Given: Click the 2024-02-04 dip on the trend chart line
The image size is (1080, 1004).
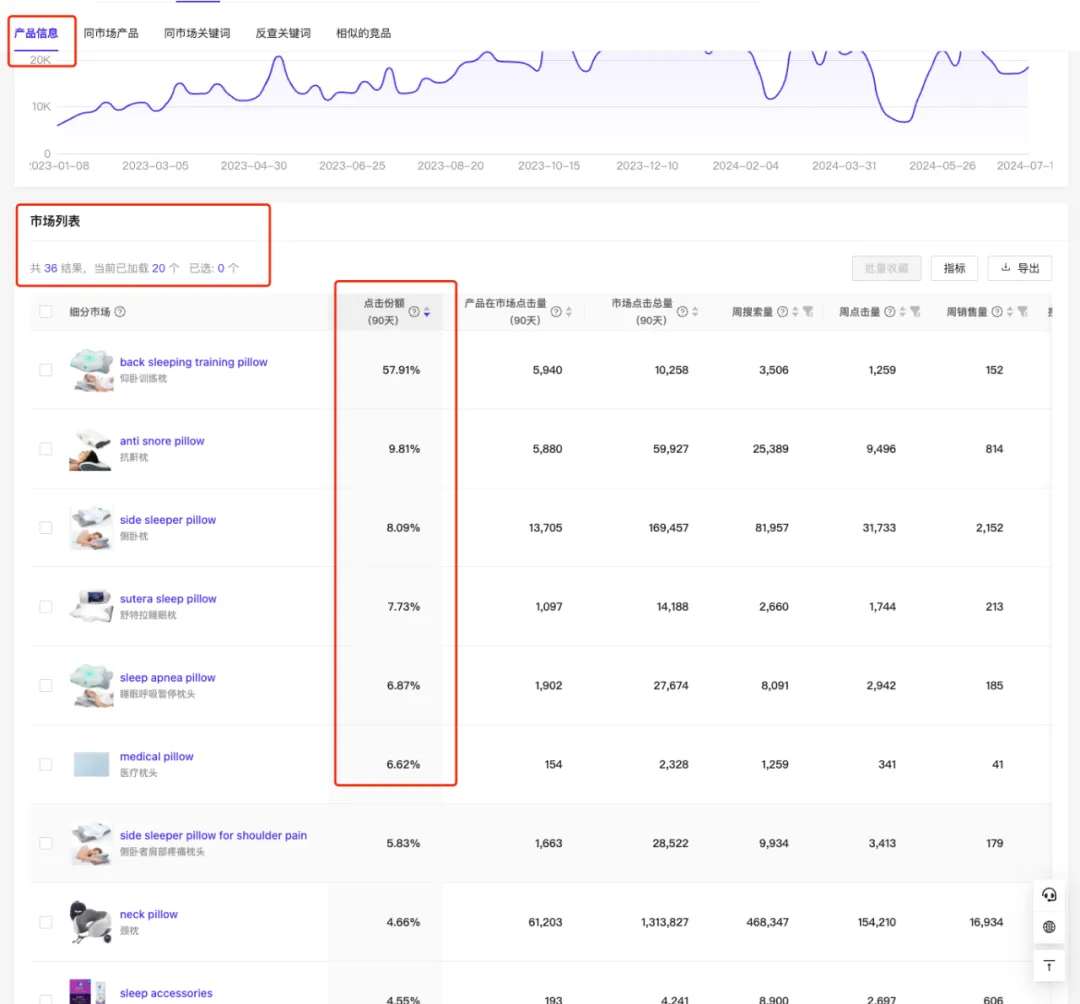Looking at the screenshot, I should [771, 98].
